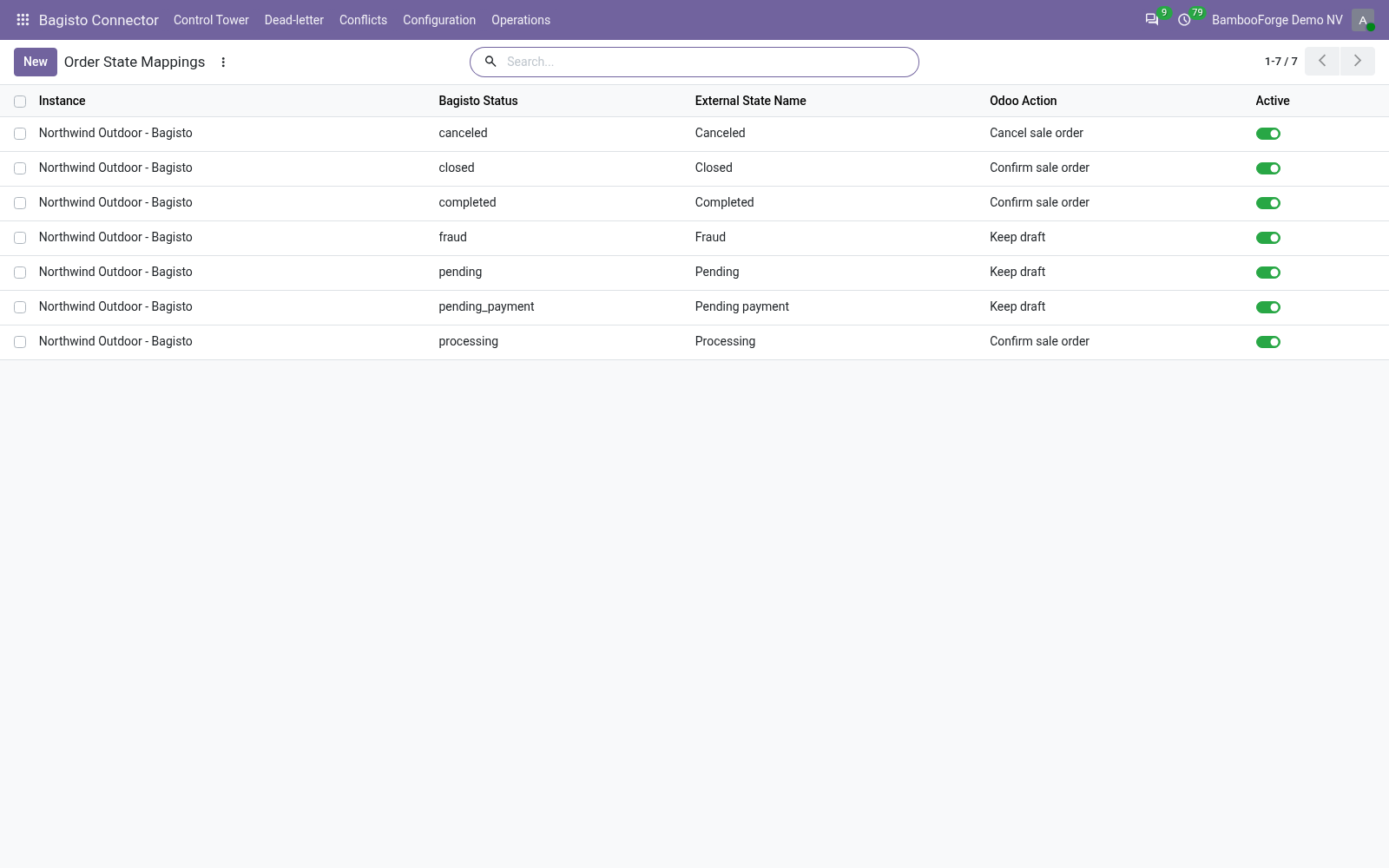The height and width of the screenshot is (868, 1389).
Task: Open the Control Tower menu
Action: [211, 20]
